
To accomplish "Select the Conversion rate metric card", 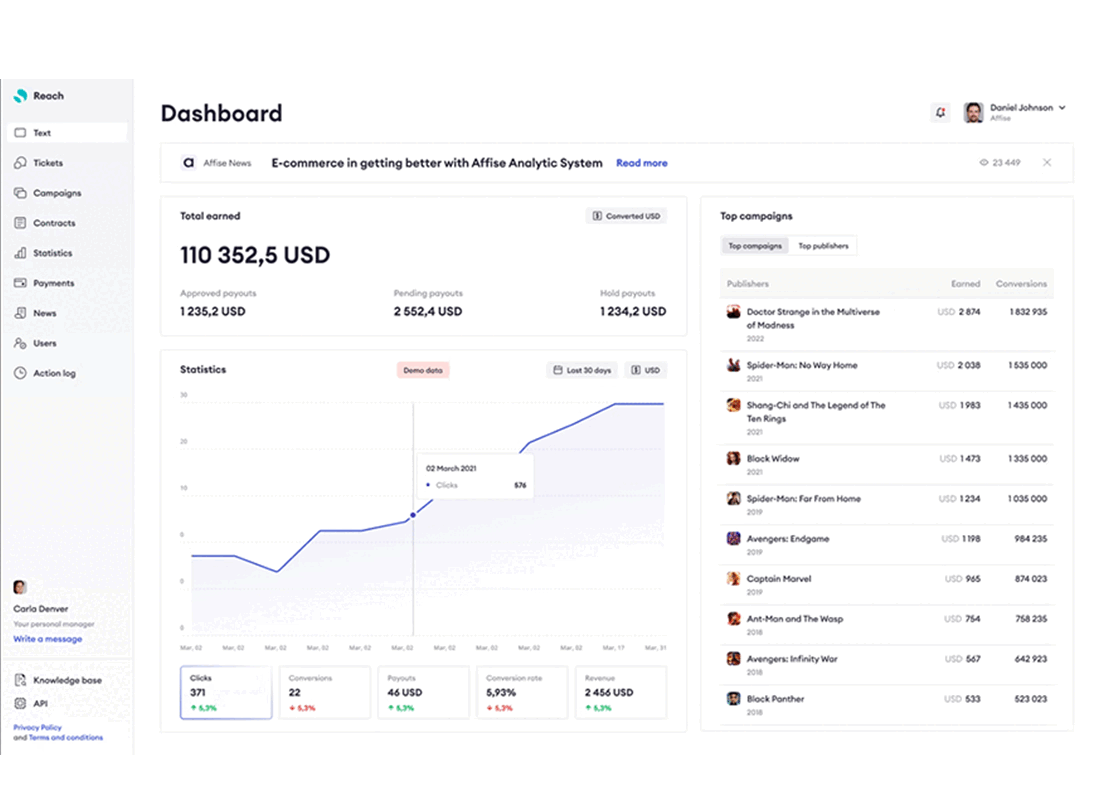I will point(522,692).
